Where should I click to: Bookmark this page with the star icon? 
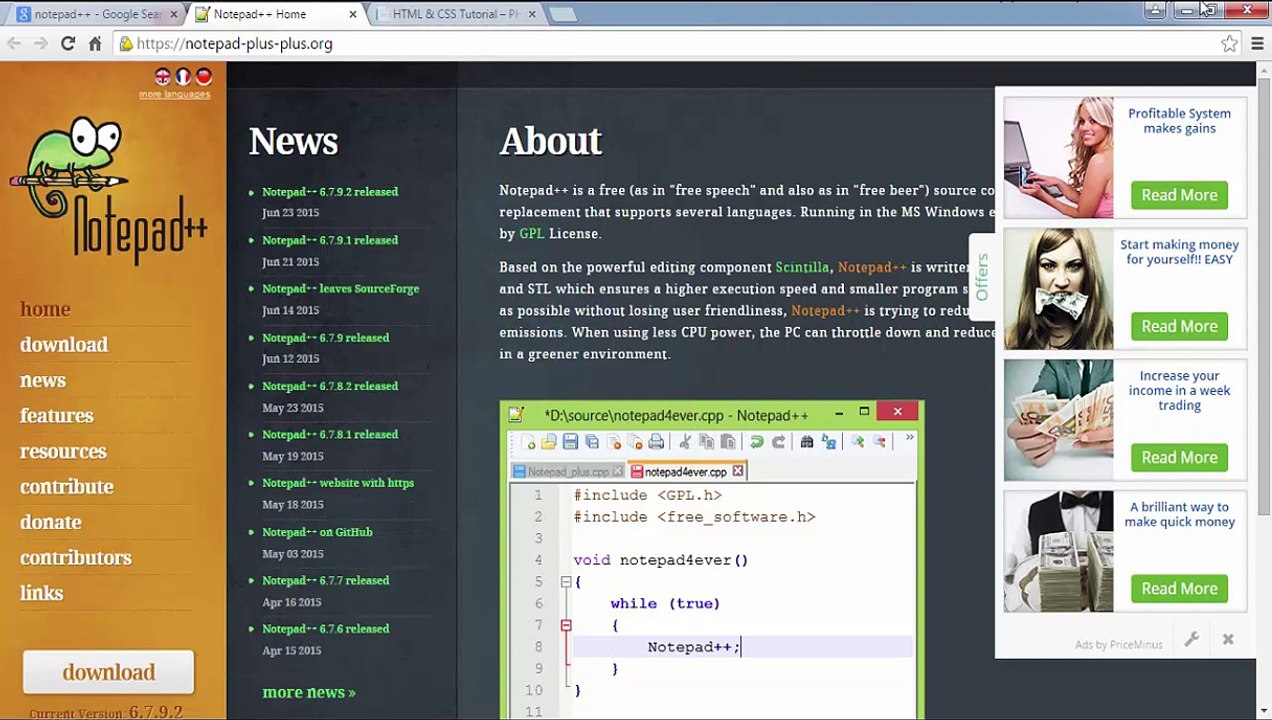[x=1229, y=44]
